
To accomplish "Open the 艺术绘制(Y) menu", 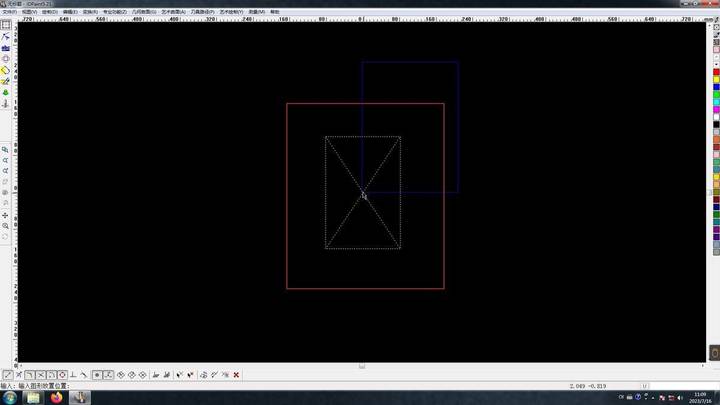I will point(231,12).
